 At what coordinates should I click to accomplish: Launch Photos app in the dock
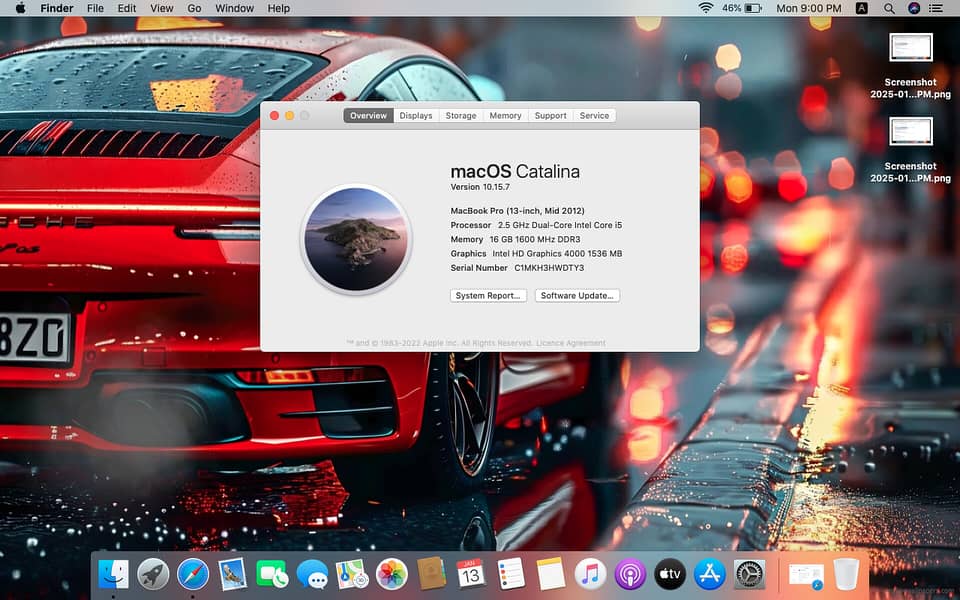tap(391, 574)
